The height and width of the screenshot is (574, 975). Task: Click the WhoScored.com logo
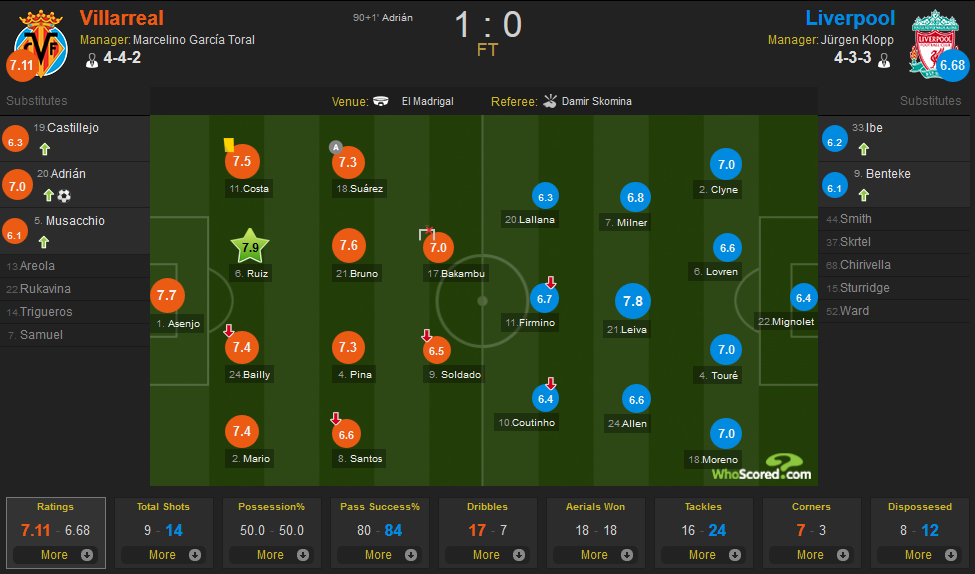(x=762, y=468)
